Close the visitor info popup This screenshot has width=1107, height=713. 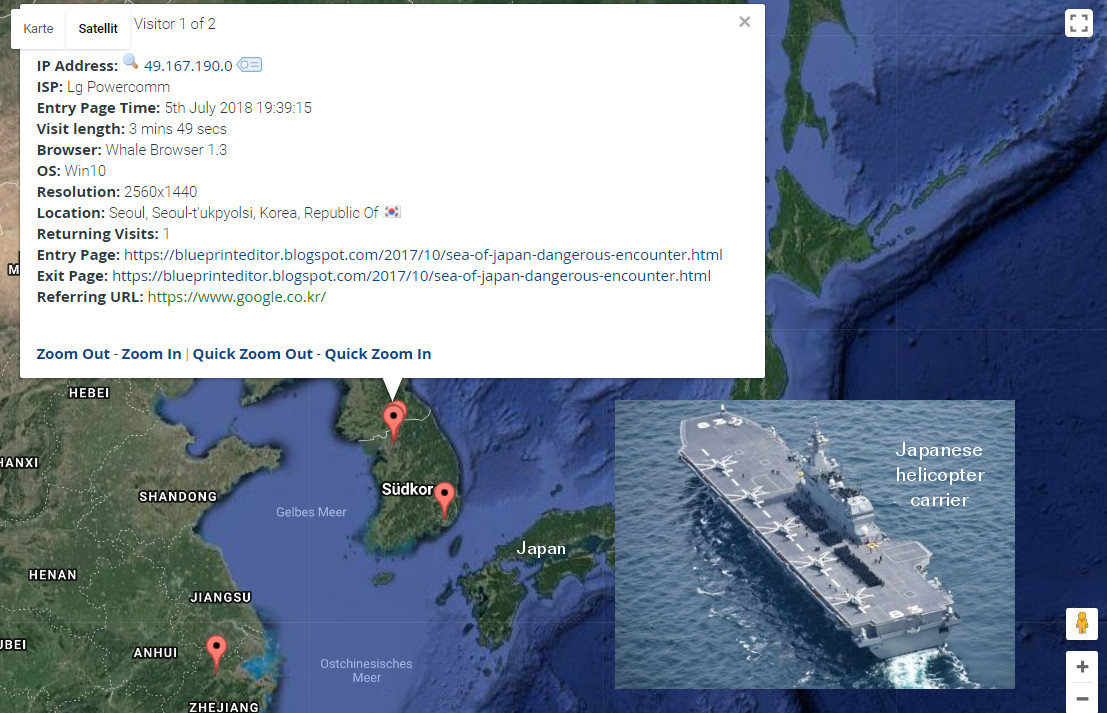pyautogui.click(x=744, y=22)
